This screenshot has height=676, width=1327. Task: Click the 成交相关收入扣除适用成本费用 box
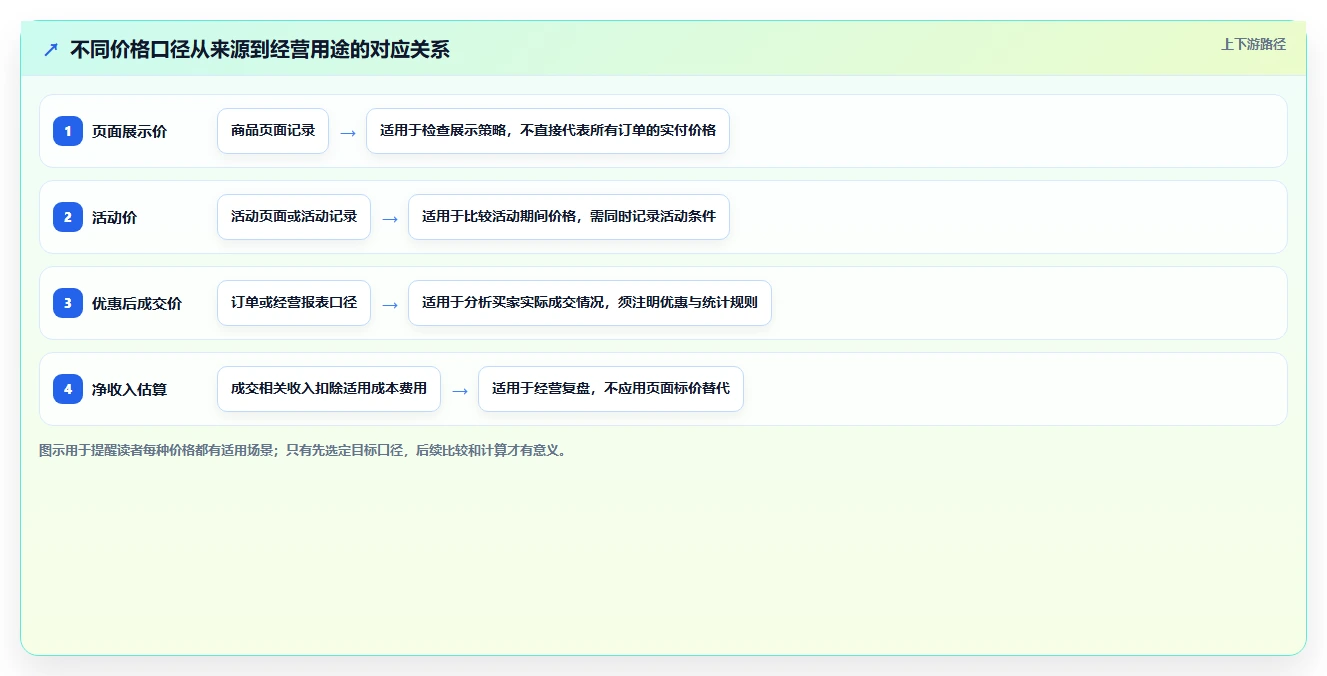(329, 389)
